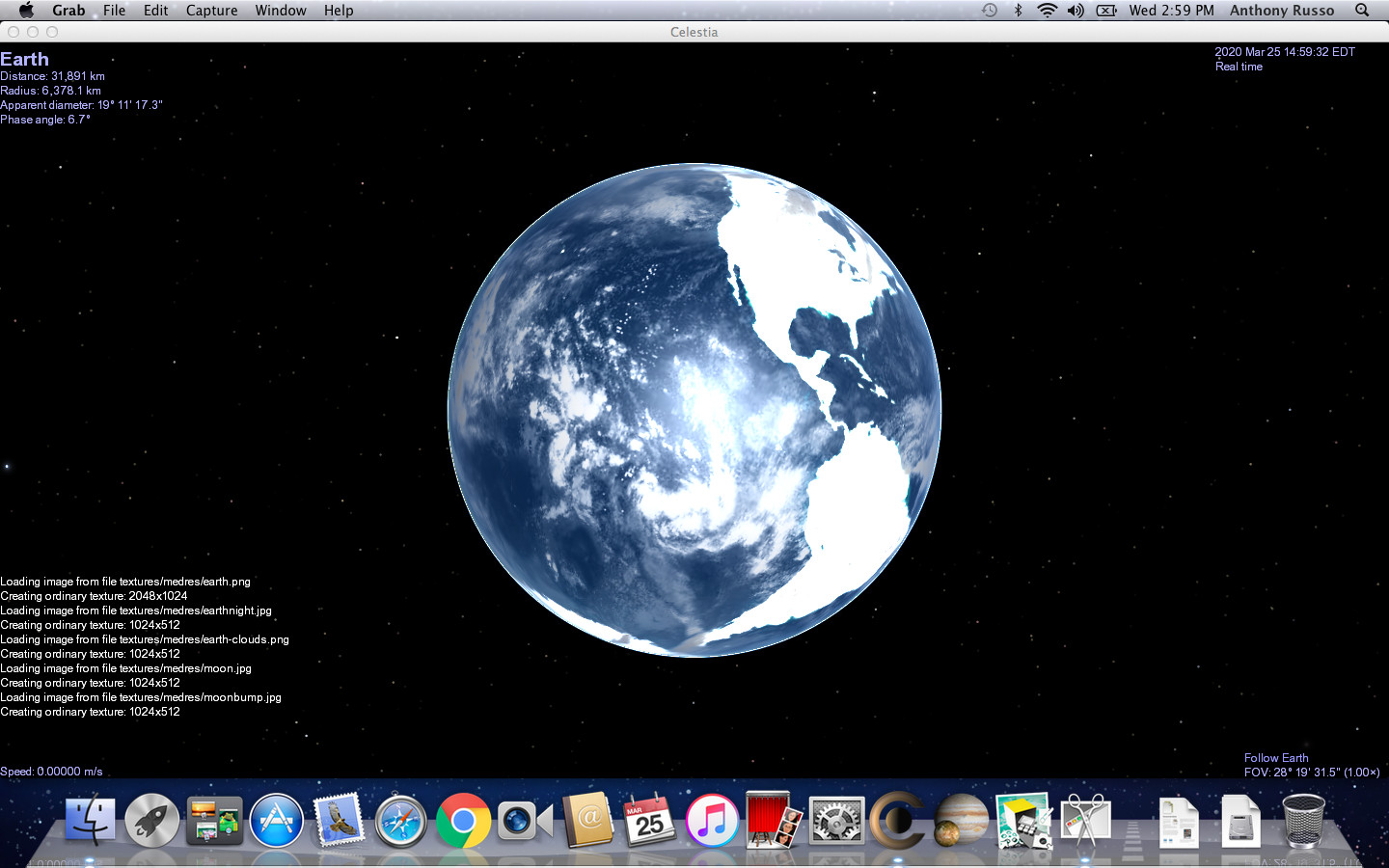Open Celestia's eclipse icon in the Dock
The image size is (1389, 868).
[898, 821]
